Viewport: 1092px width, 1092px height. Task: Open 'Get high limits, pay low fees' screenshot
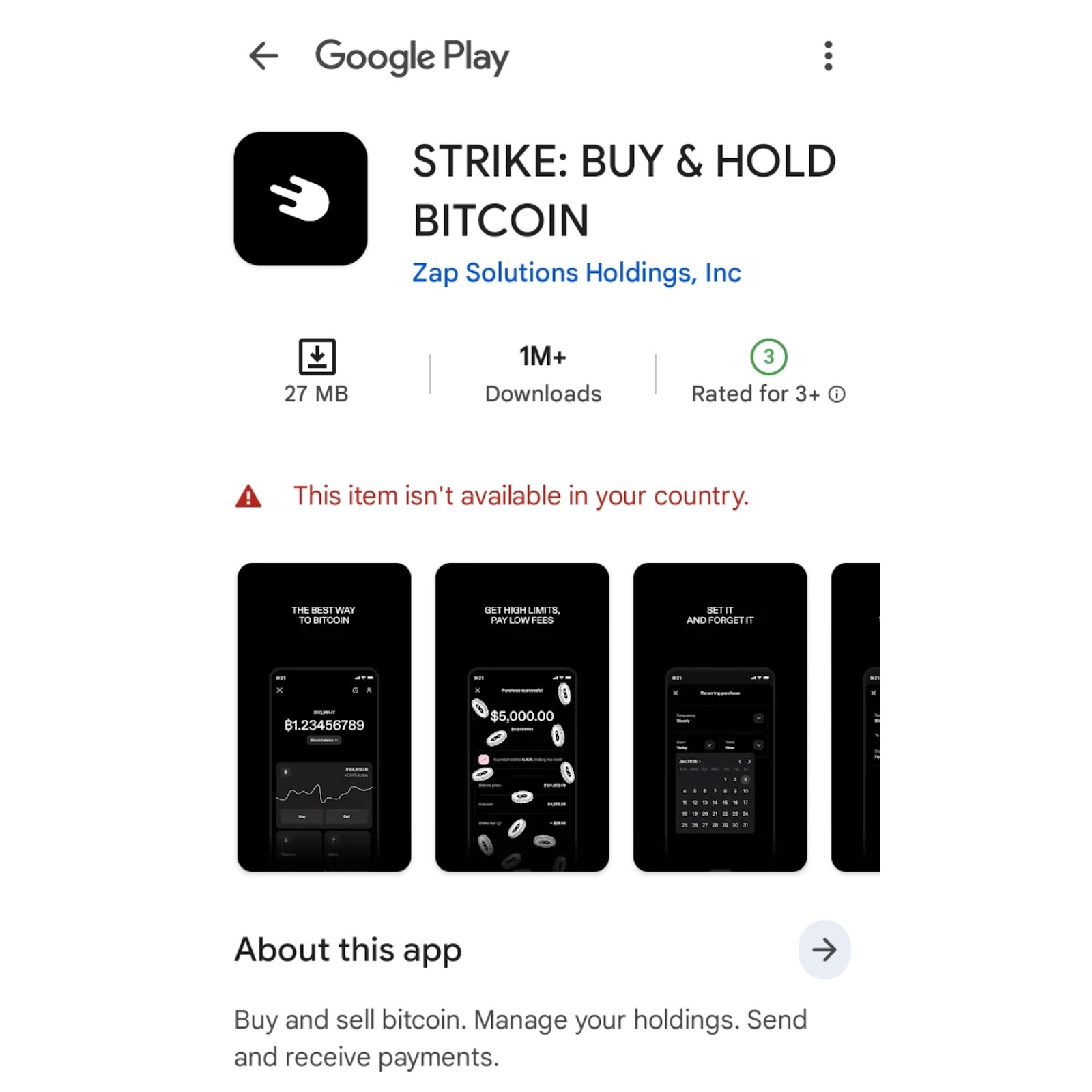coord(522,717)
